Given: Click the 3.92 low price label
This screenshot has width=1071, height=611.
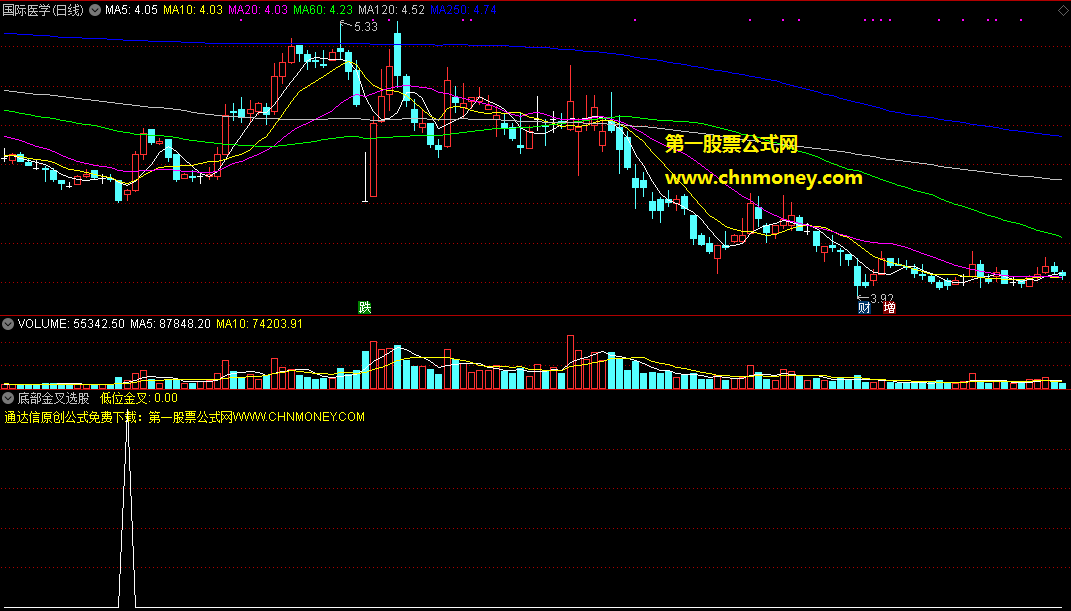Looking at the screenshot, I should tap(882, 298).
